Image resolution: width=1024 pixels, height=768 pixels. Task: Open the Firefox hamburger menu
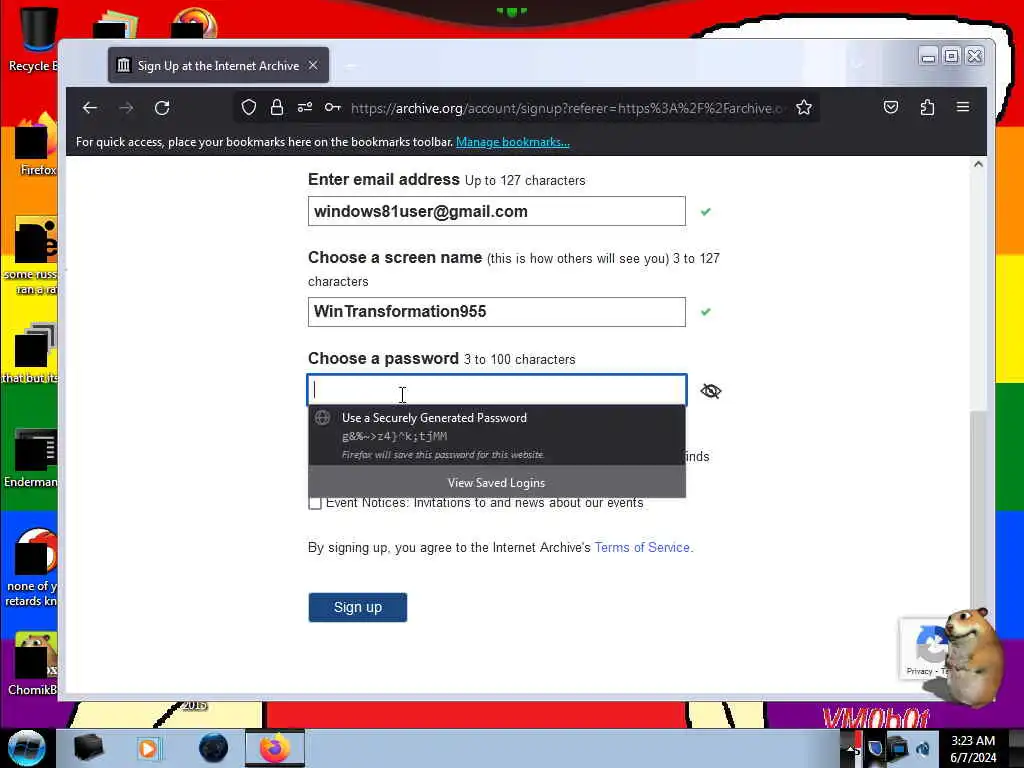(x=963, y=106)
